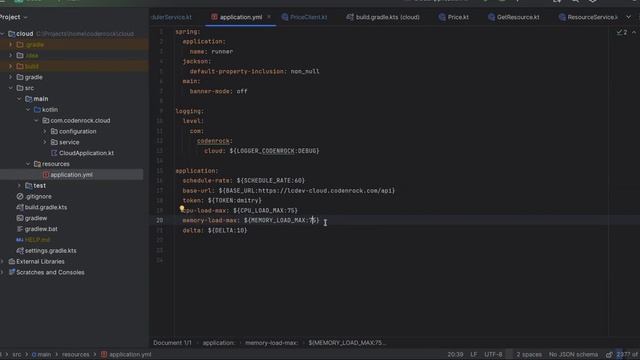Select gradlew file in tree

(36, 218)
